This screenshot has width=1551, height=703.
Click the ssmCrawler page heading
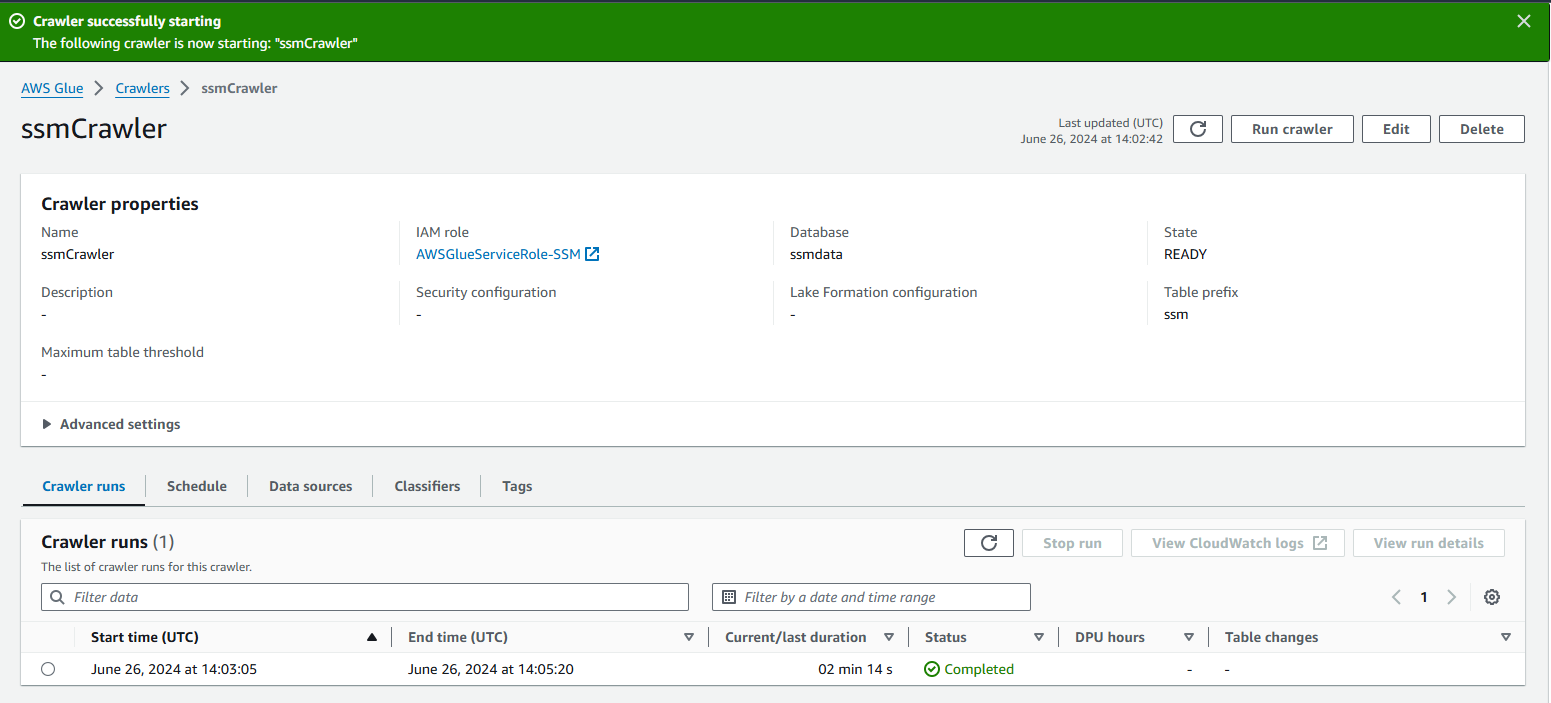(x=94, y=129)
